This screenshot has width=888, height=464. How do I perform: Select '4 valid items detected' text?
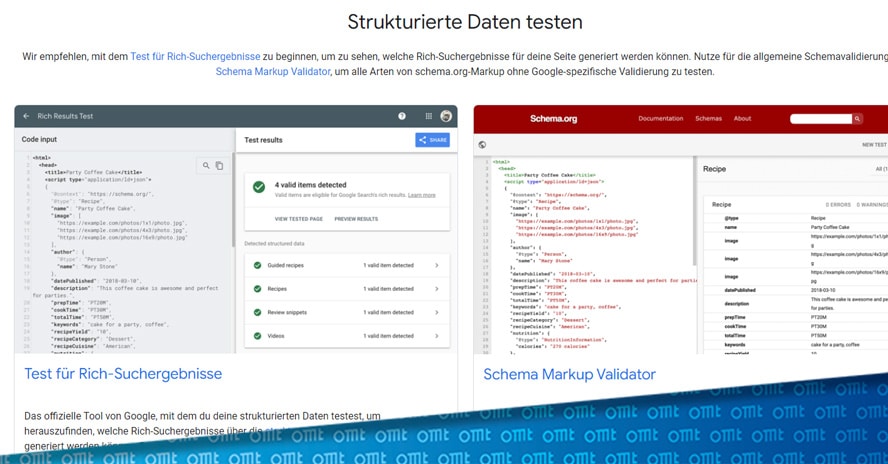pos(310,185)
